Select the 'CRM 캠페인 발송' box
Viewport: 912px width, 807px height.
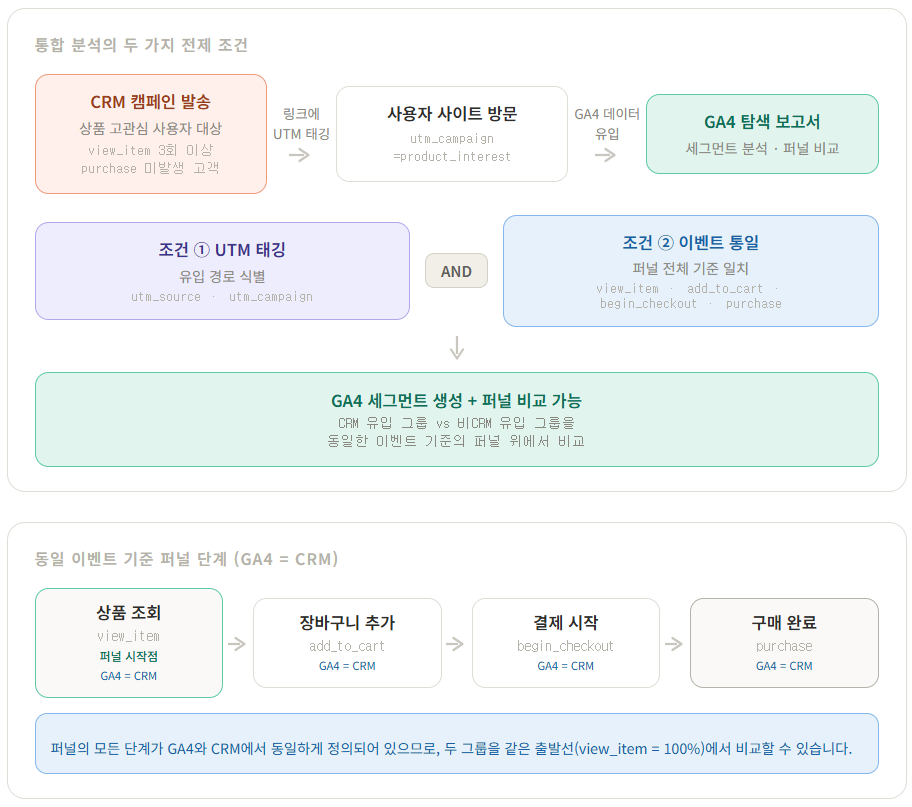pos(151,134)
